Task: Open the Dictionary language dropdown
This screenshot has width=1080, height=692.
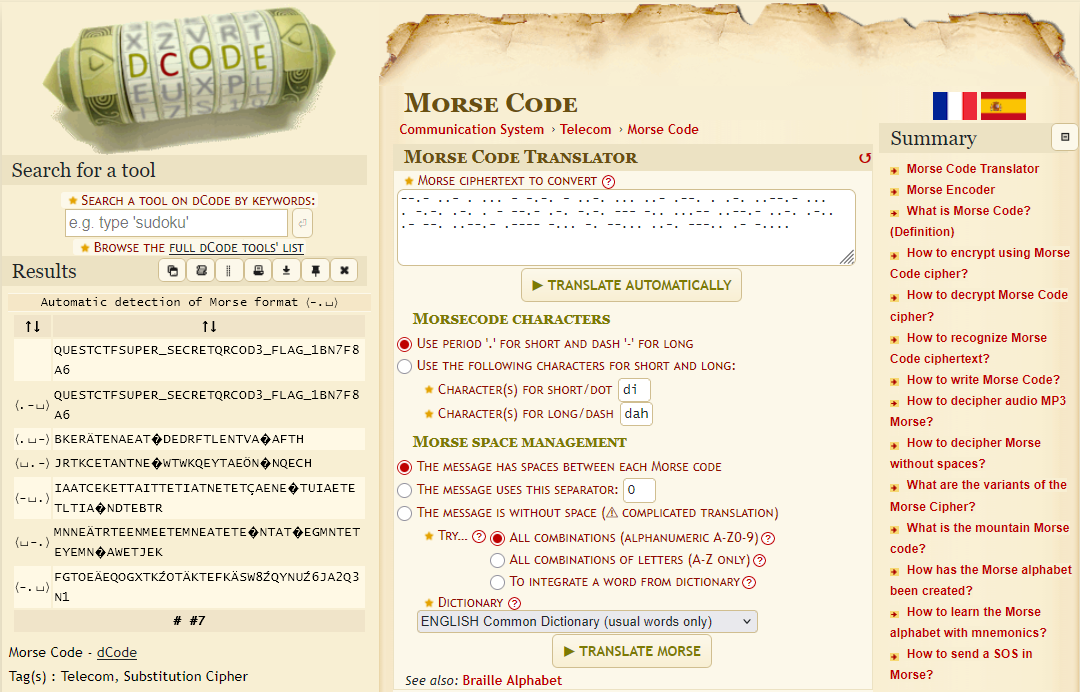Action: tap(587, 622)
